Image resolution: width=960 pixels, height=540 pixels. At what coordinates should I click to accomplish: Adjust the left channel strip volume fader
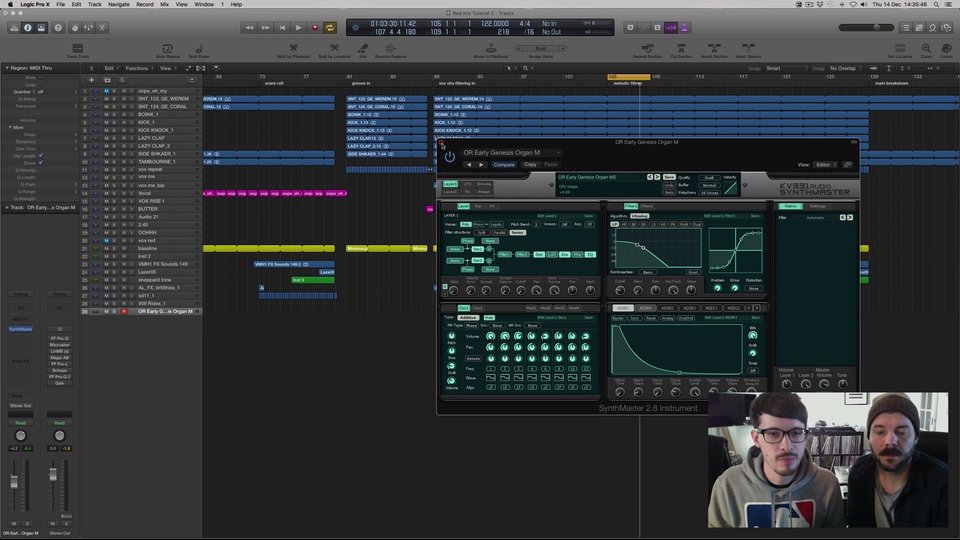click(14, 482)
